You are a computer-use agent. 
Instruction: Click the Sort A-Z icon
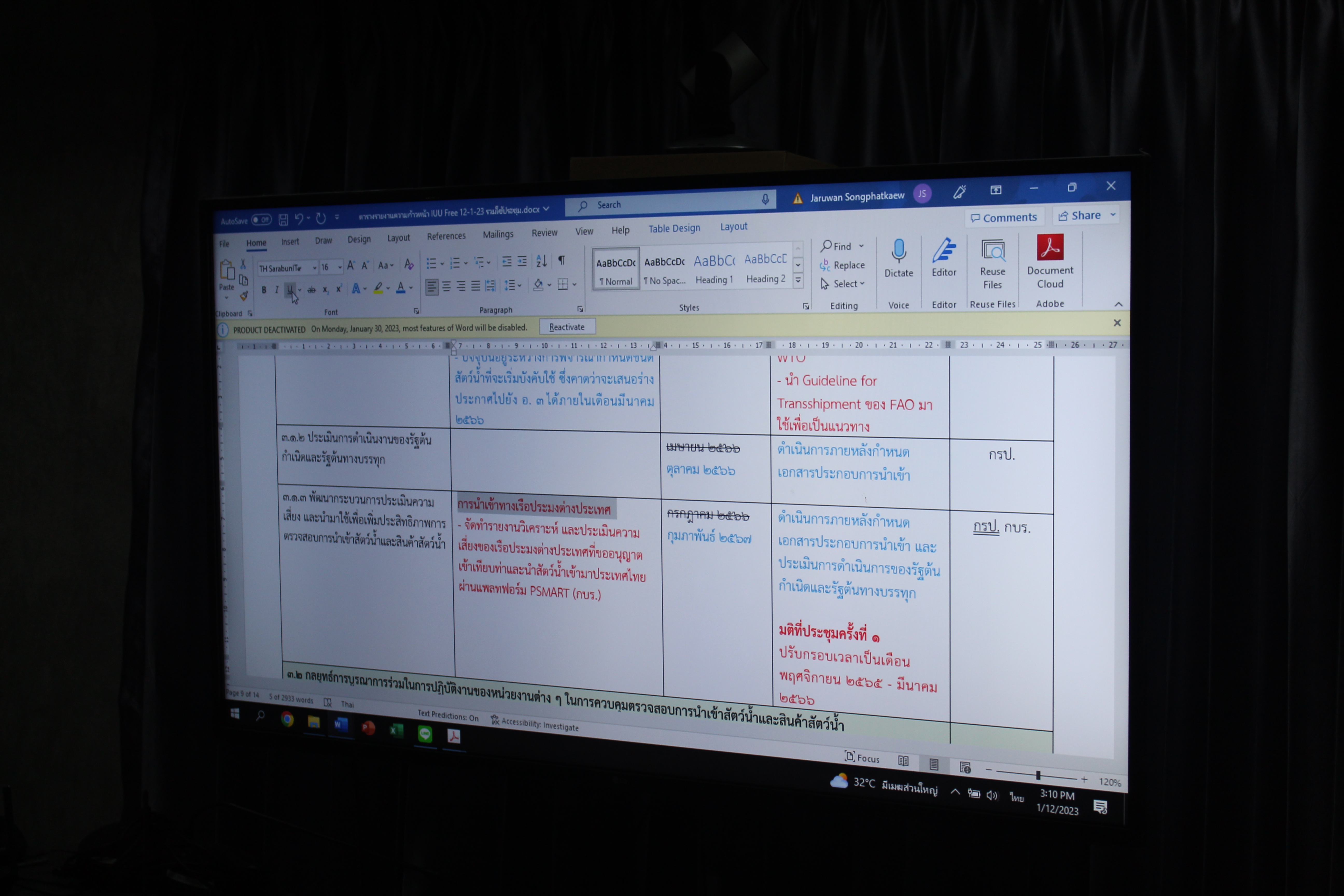pos(541,262)
